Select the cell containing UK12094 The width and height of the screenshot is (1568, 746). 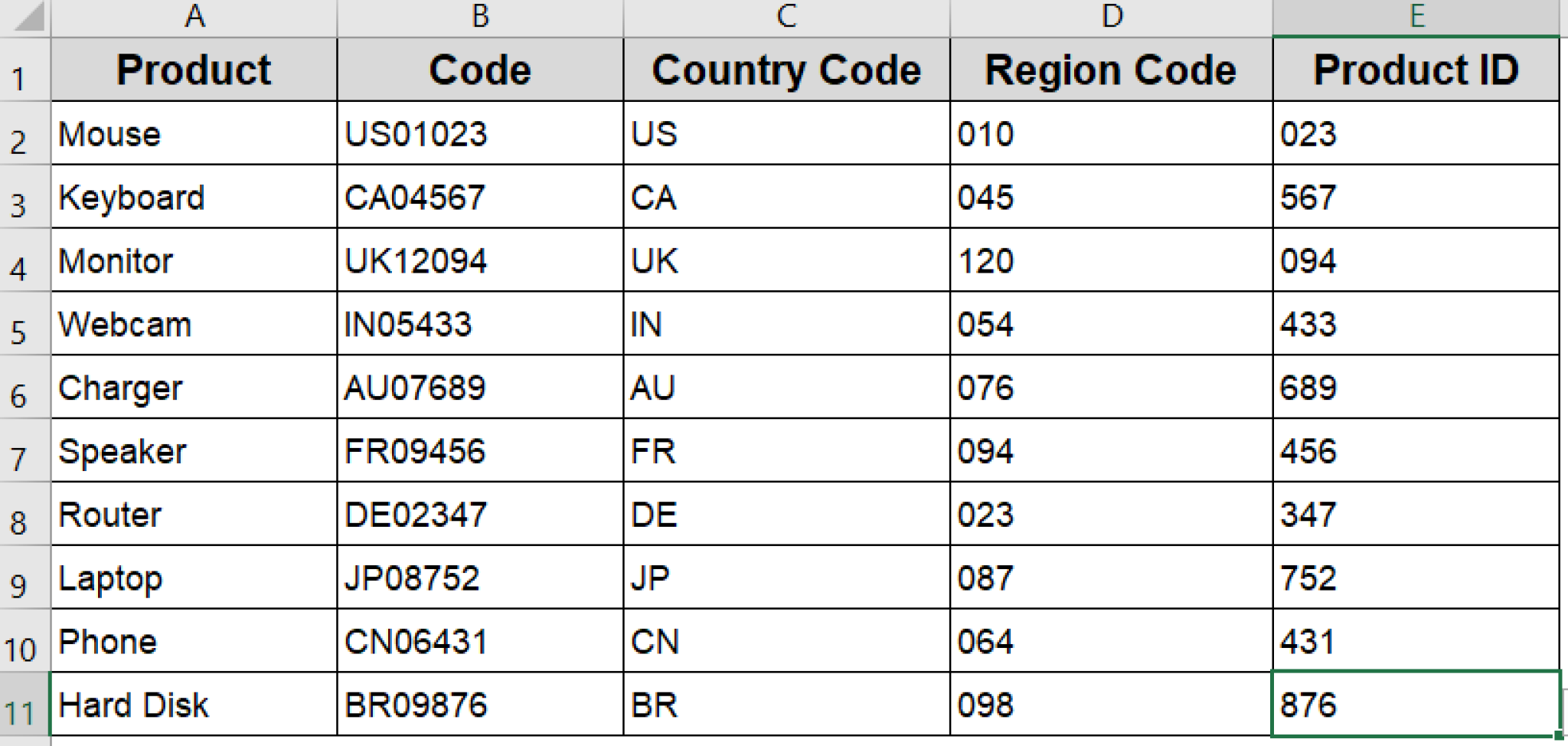pyautogui.click(x=479, y=260)
